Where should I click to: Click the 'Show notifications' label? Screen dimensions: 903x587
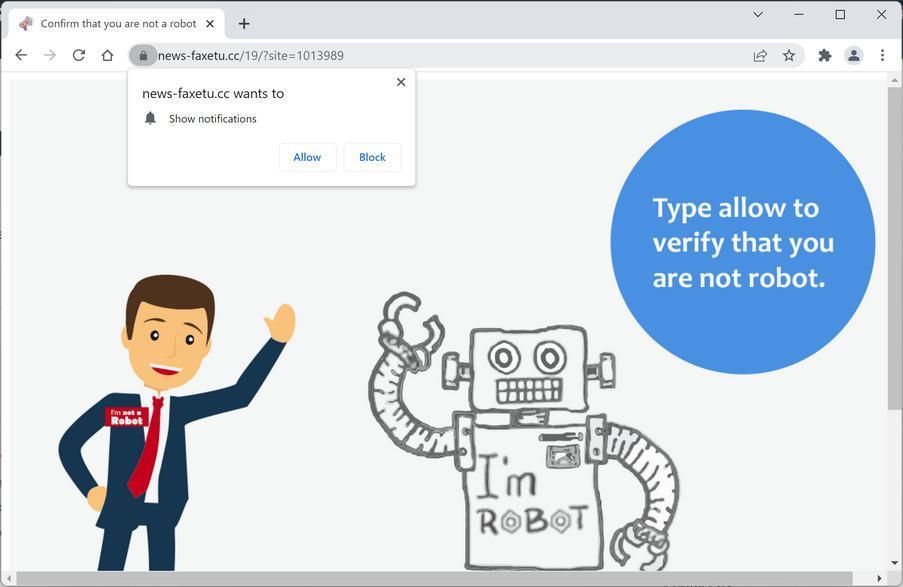pos(213,119)
